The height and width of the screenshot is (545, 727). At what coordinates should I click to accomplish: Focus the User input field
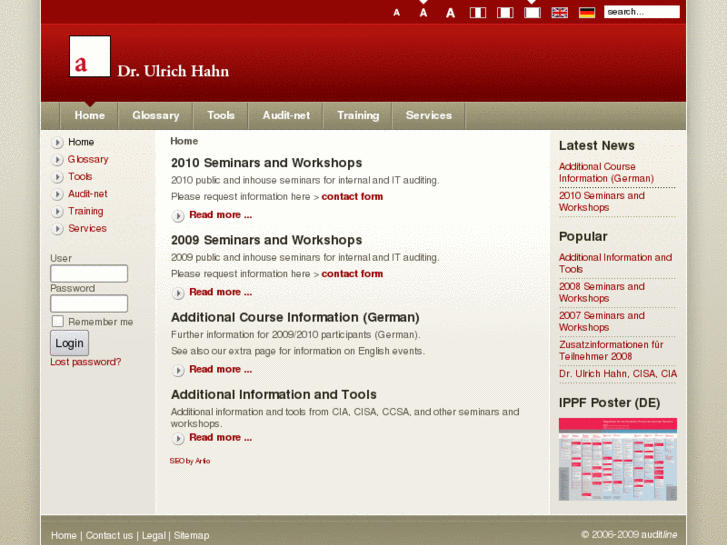(89, 273)
